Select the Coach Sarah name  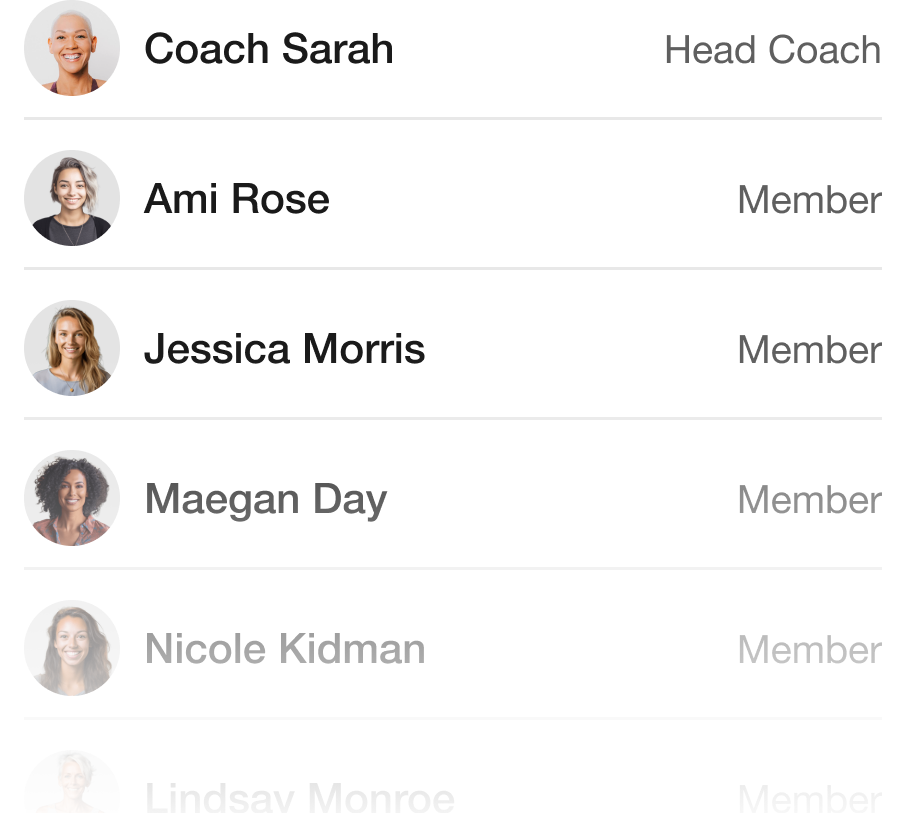(269, 49)
